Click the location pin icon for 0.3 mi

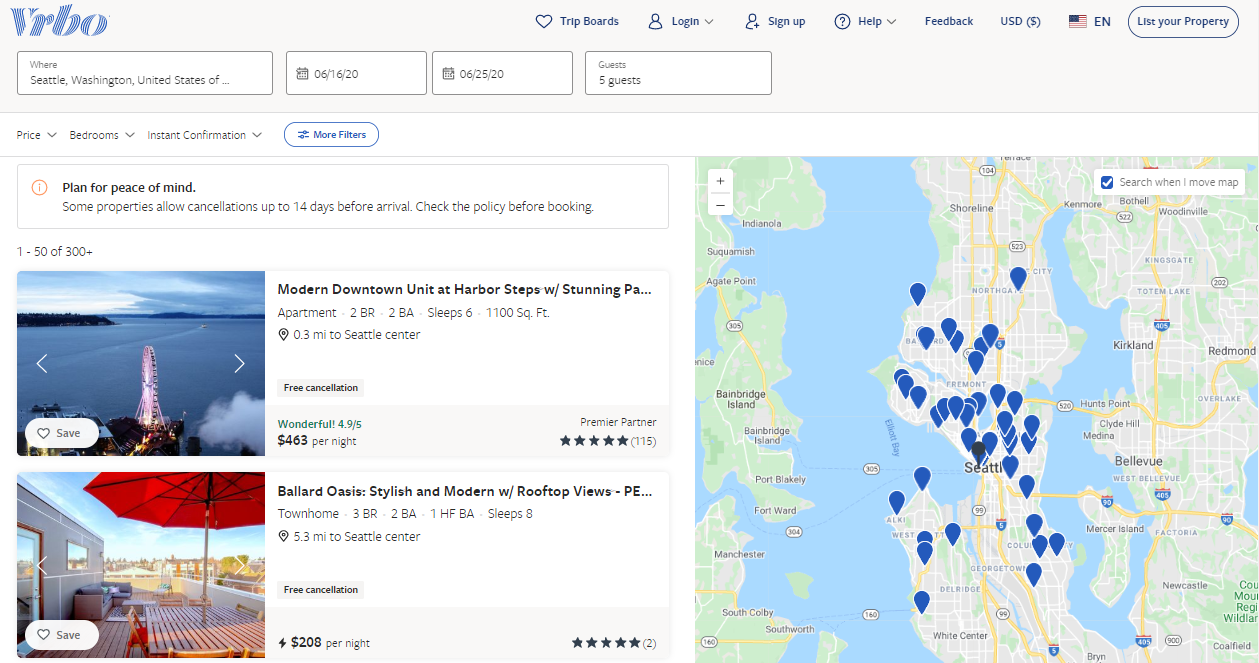283,335
